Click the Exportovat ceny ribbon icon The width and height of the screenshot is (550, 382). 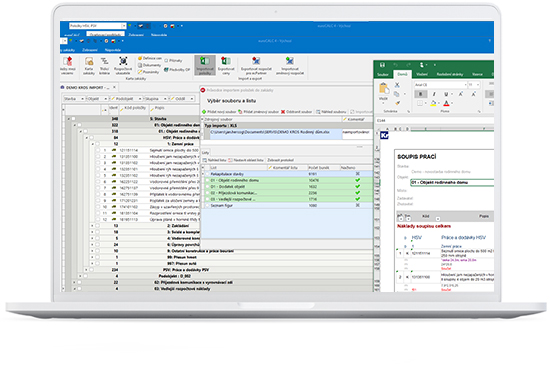click(226, 65)
